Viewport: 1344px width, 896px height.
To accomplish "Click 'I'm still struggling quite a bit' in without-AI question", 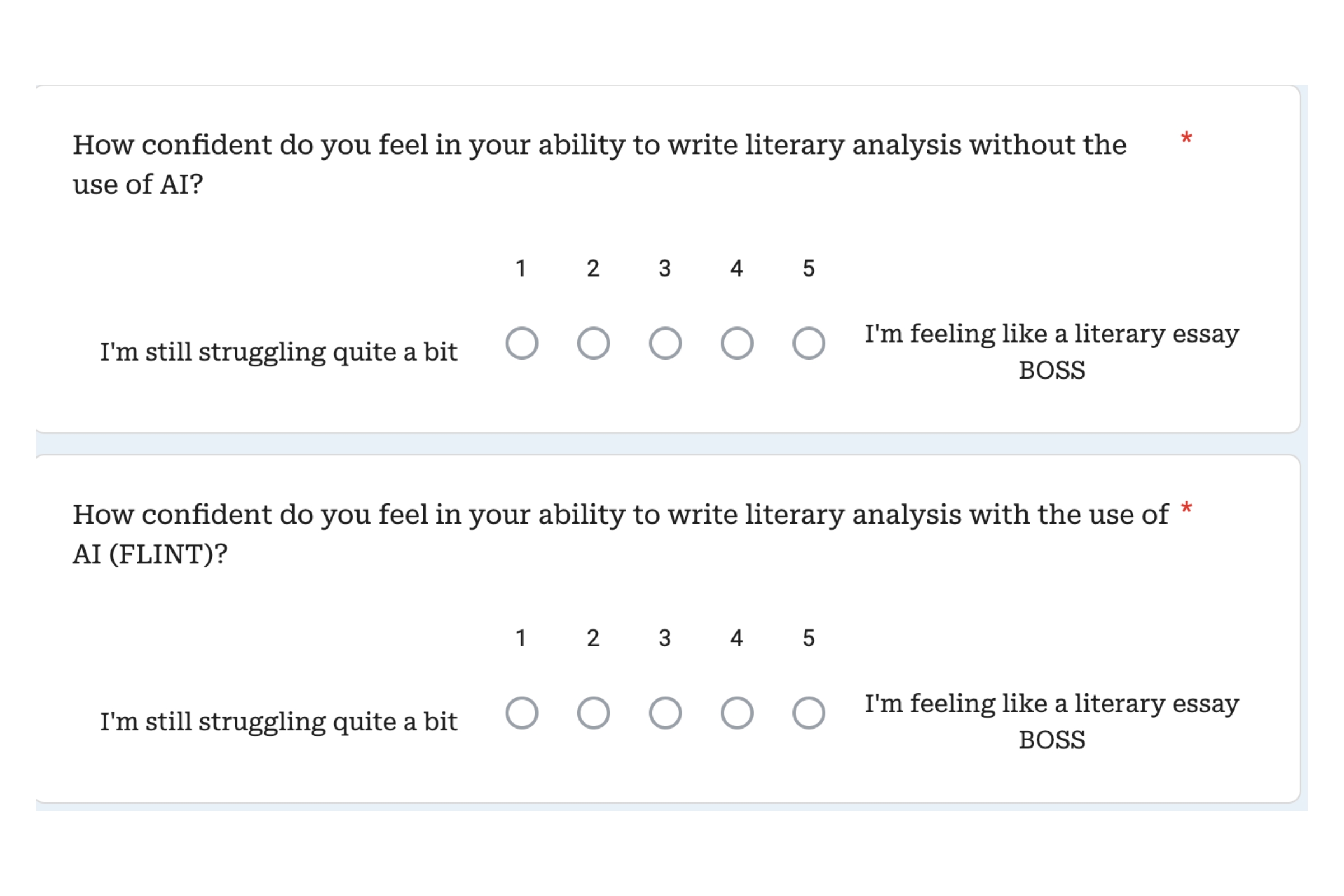I will (x=279, y=352).
